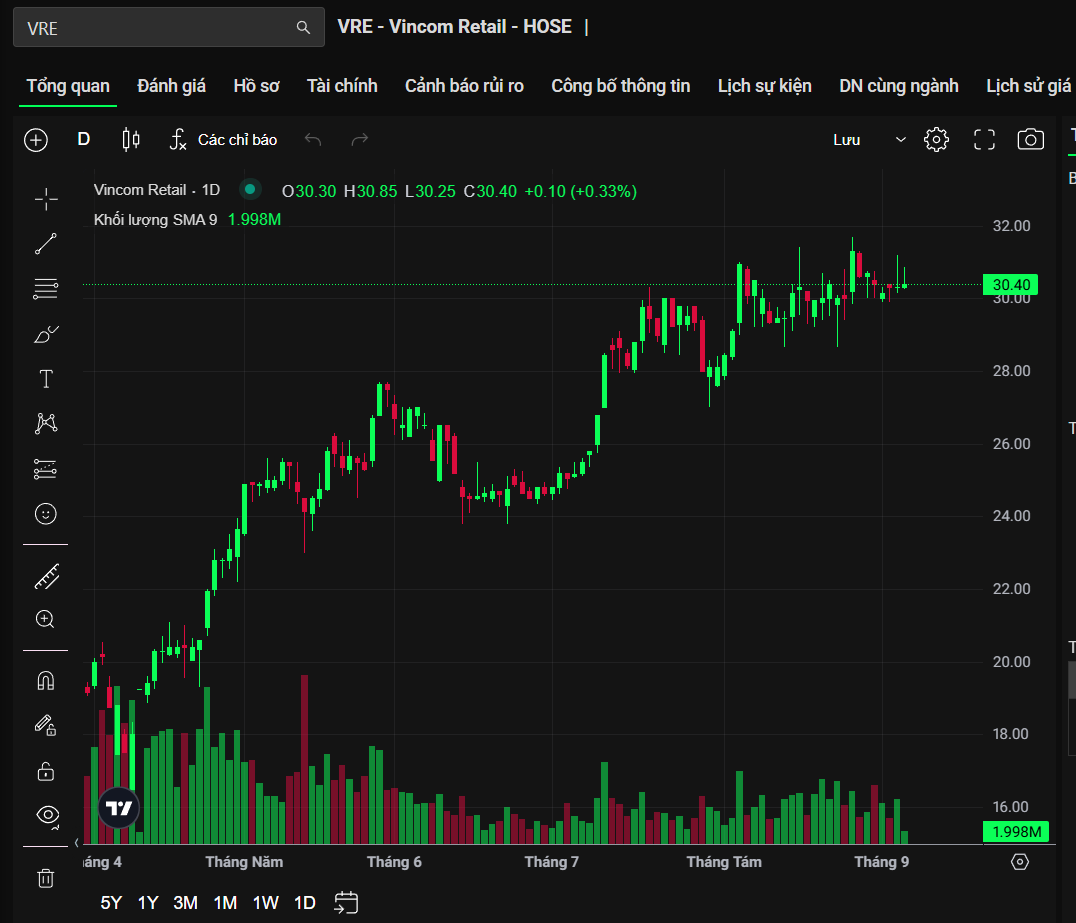Click the TradingView logo on chart
Viewport: 1076px width, 923px height.
pyautogui.click(x=119, y=808)
